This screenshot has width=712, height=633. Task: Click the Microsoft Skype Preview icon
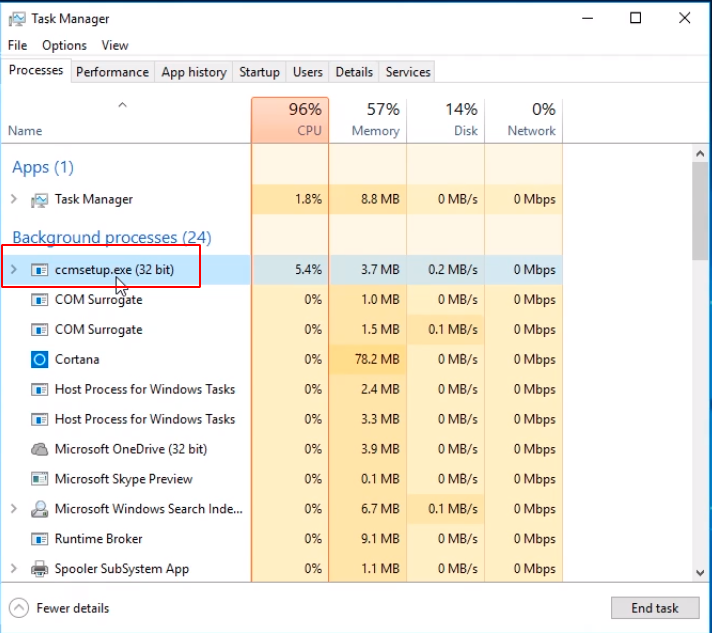point(40,479)
